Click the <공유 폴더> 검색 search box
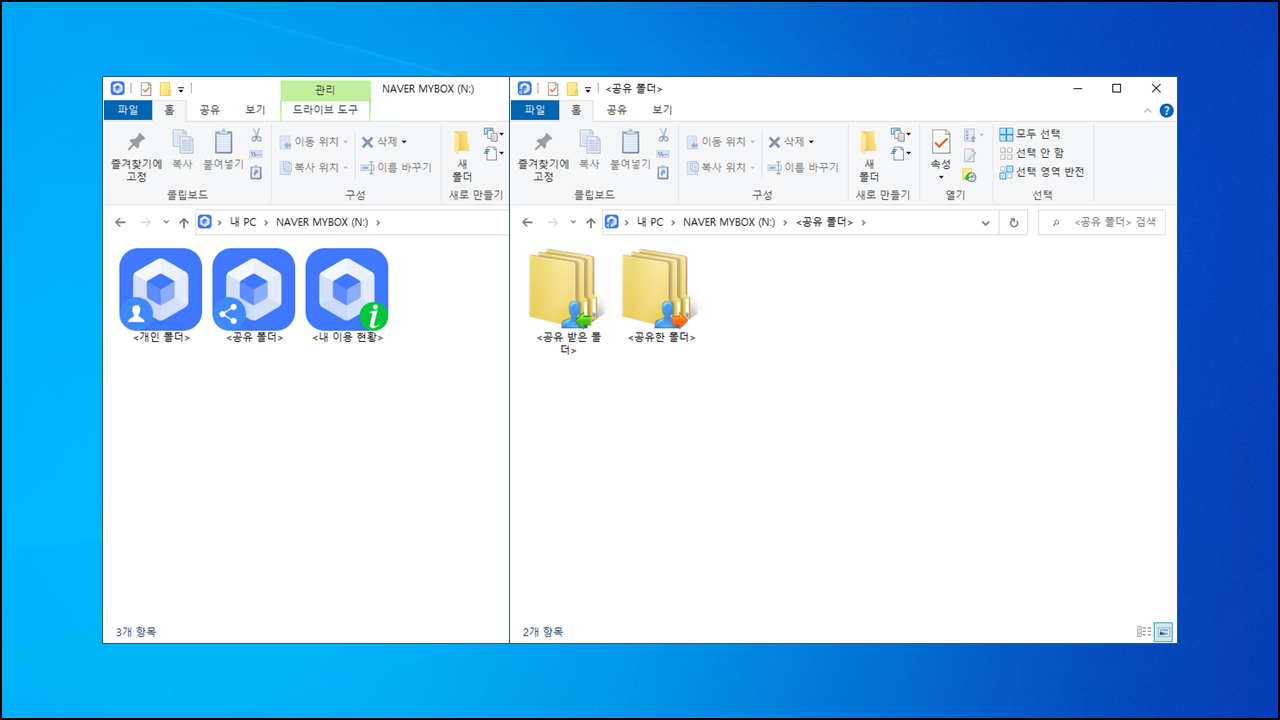The image size is (1280, 720). (1102, 222)
